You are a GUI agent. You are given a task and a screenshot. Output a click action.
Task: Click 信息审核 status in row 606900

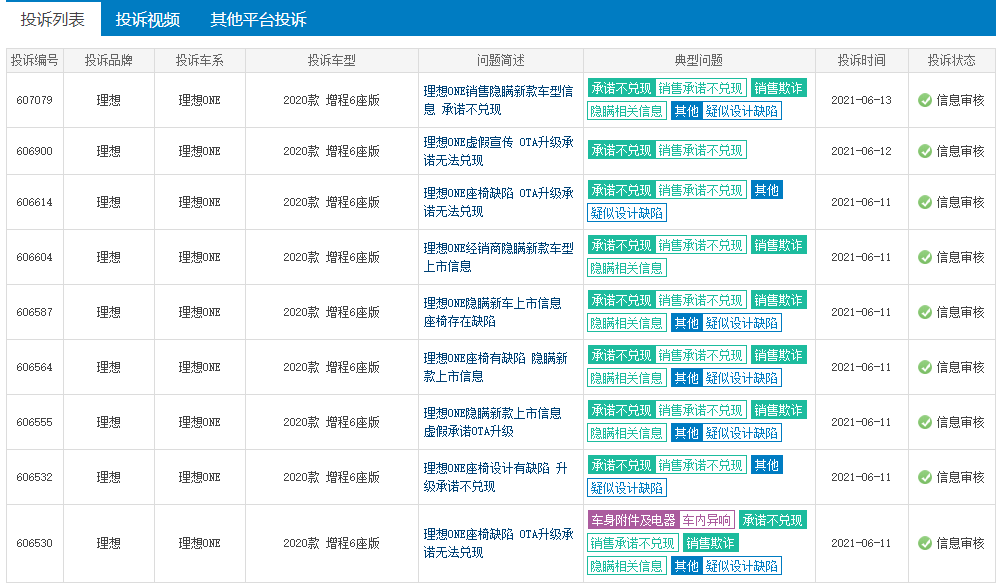(x=960, y=151)
